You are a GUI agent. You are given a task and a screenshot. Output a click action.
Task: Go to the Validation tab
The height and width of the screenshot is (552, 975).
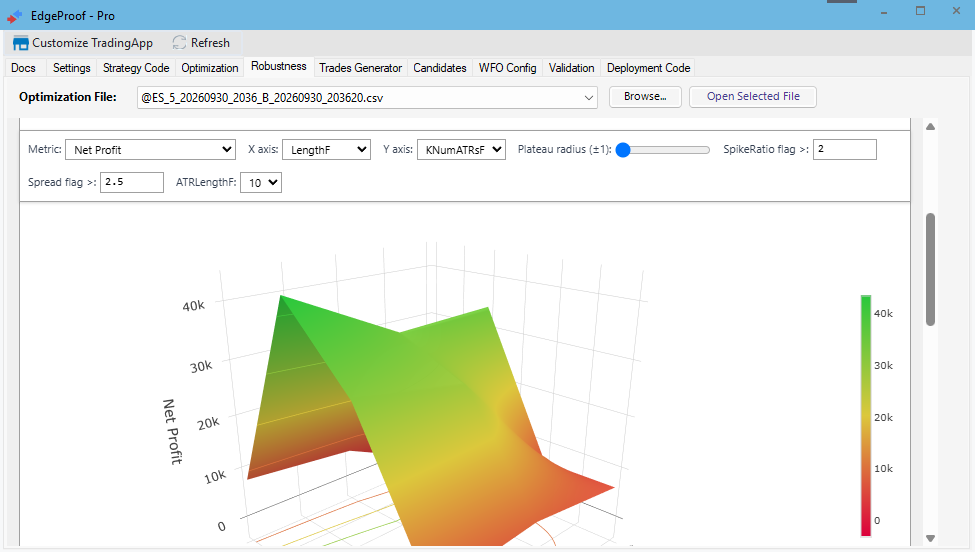click(571, 68)
